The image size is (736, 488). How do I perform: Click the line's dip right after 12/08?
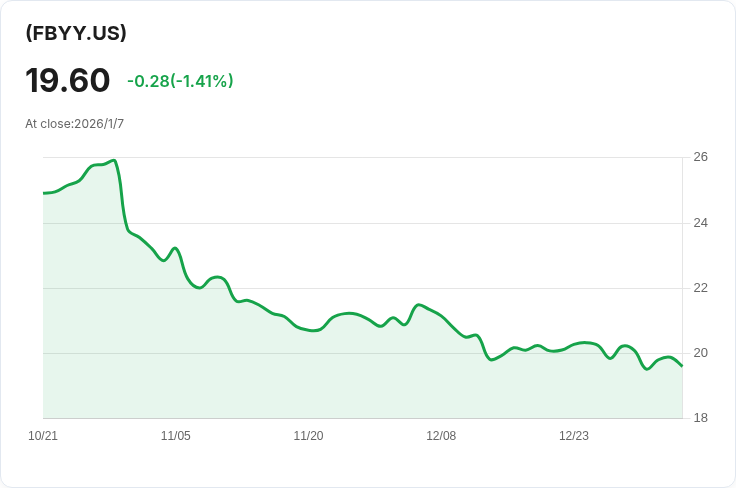[491, 359]
